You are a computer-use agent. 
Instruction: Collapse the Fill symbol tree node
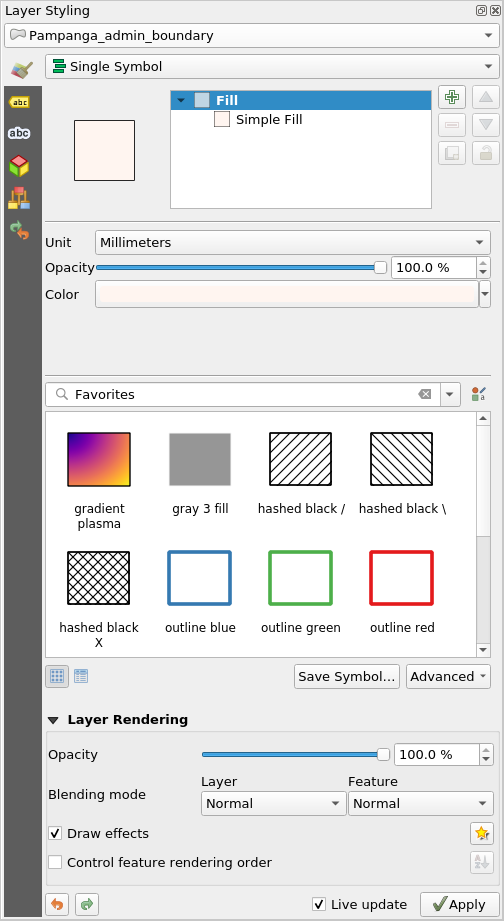pyautogui.click(x=181, y=100)
